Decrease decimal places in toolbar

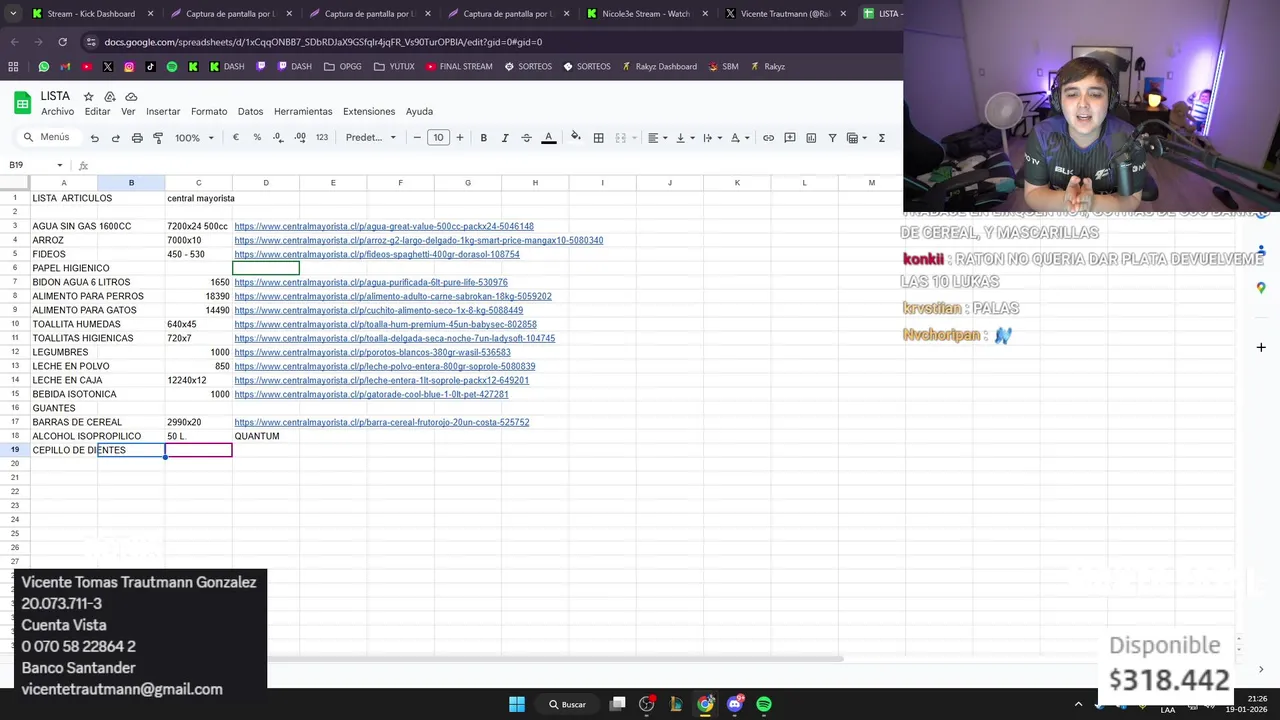click(278, 138)
